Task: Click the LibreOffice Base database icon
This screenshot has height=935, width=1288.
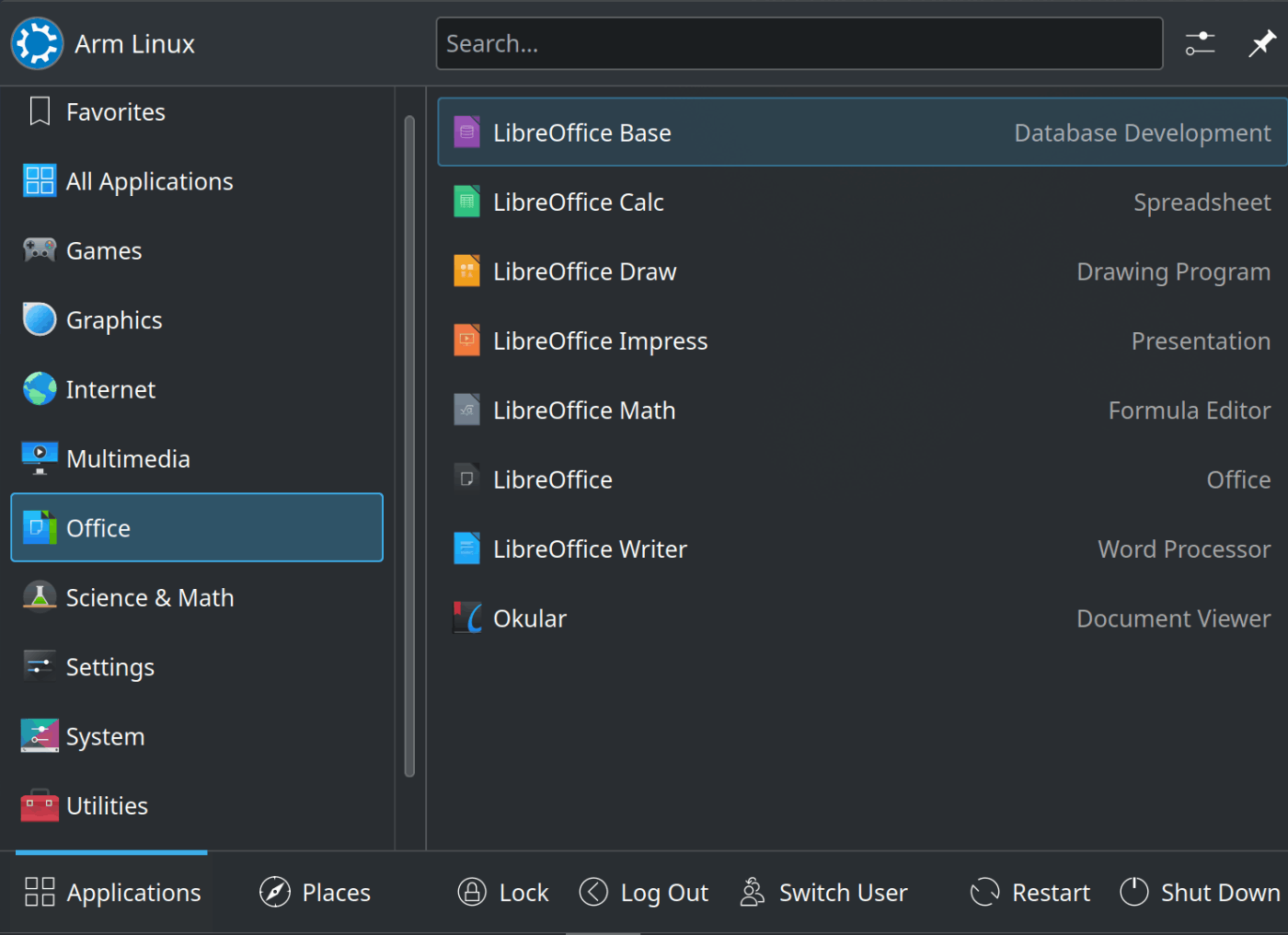Action: click(466, 133)
